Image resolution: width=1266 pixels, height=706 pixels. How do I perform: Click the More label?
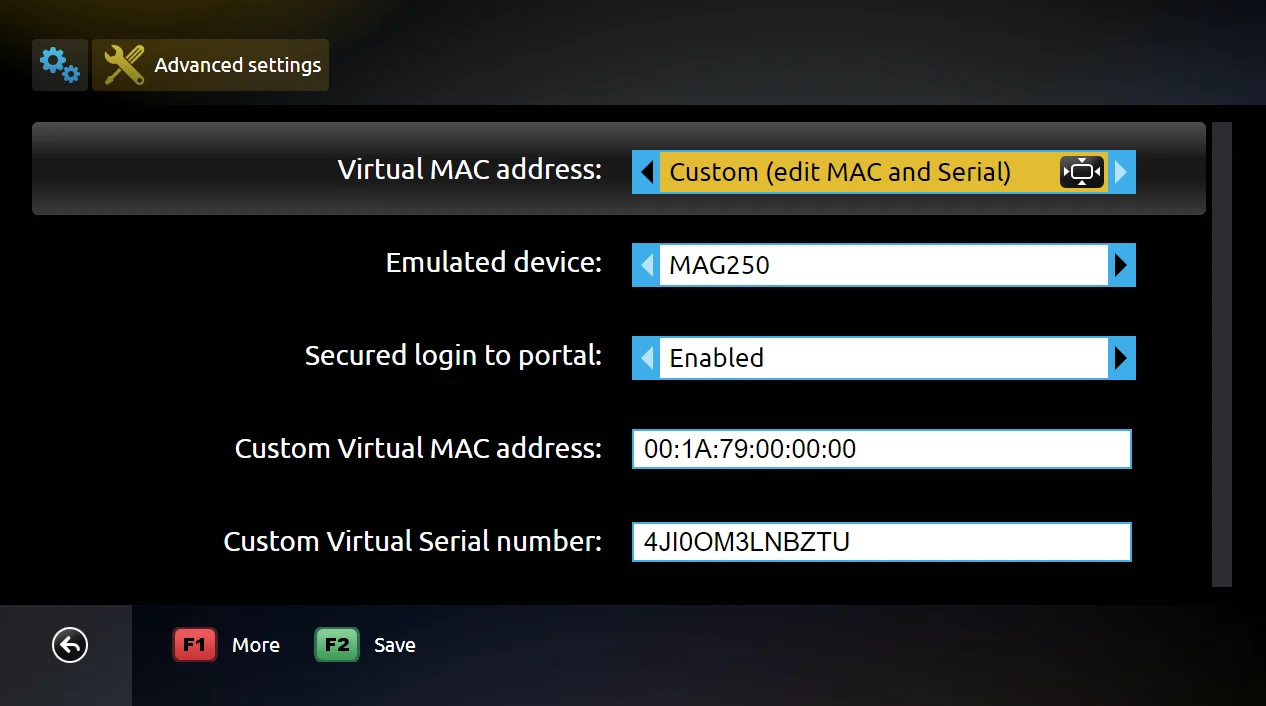256,645
